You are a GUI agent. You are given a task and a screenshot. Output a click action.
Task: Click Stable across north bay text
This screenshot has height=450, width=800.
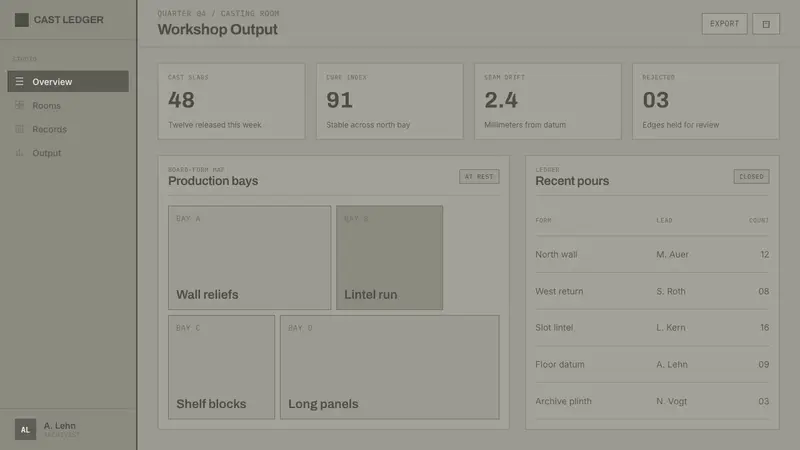[x=368, y=125]
